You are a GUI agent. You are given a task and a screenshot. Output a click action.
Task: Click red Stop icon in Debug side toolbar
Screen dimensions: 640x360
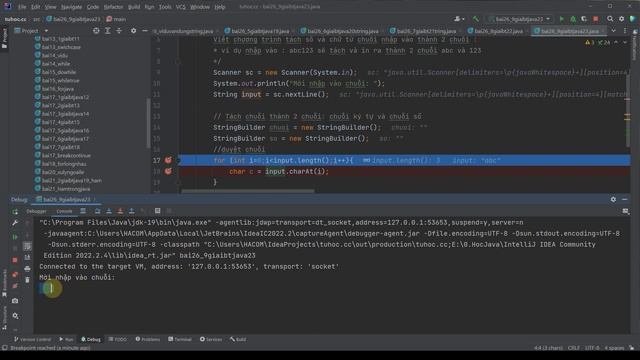click(x=15, y=260)
